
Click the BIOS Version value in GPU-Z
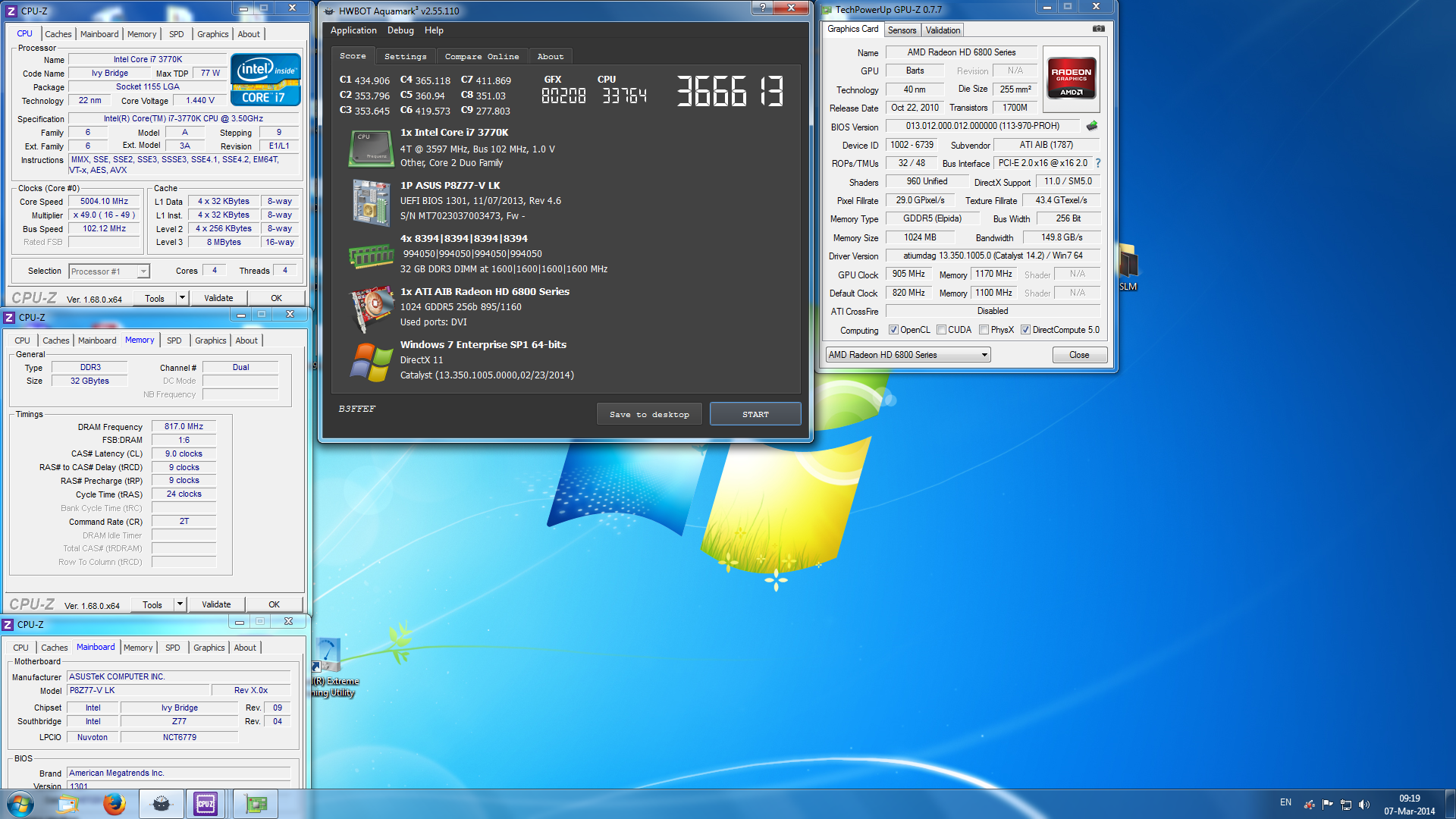pos(983,126)
